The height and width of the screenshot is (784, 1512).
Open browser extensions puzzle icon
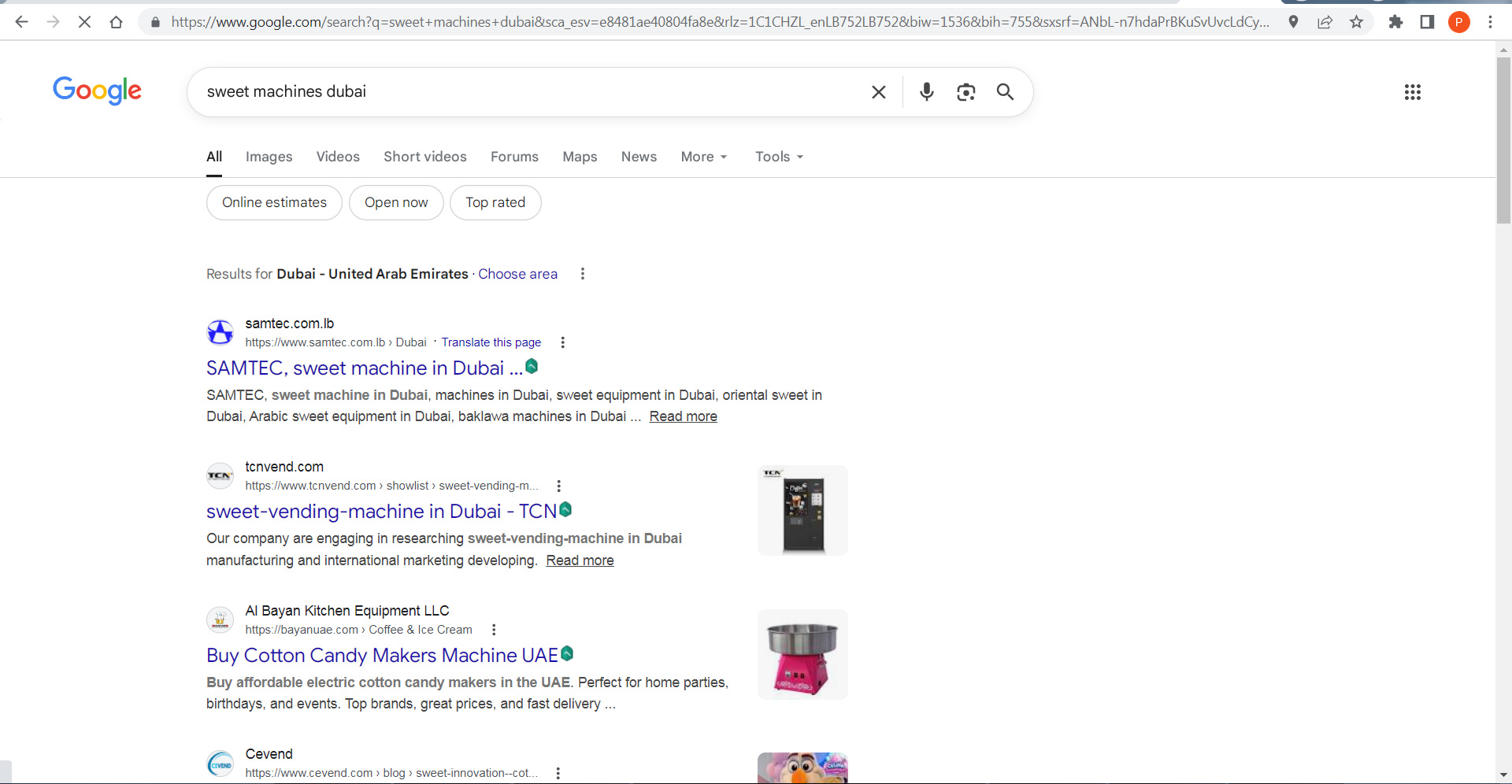(x=1395, y=22)
